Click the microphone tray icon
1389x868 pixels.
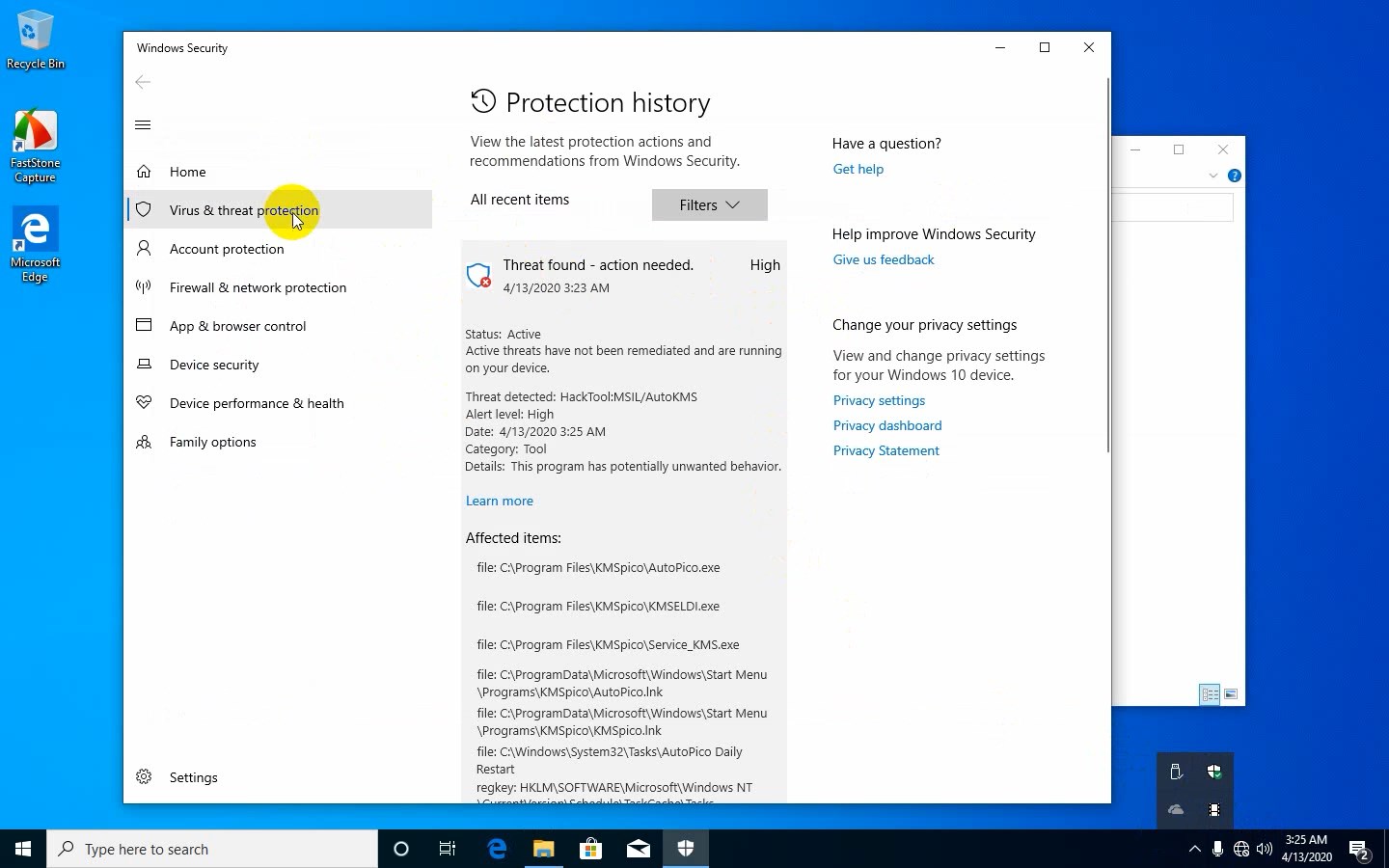coord(1218,850)
